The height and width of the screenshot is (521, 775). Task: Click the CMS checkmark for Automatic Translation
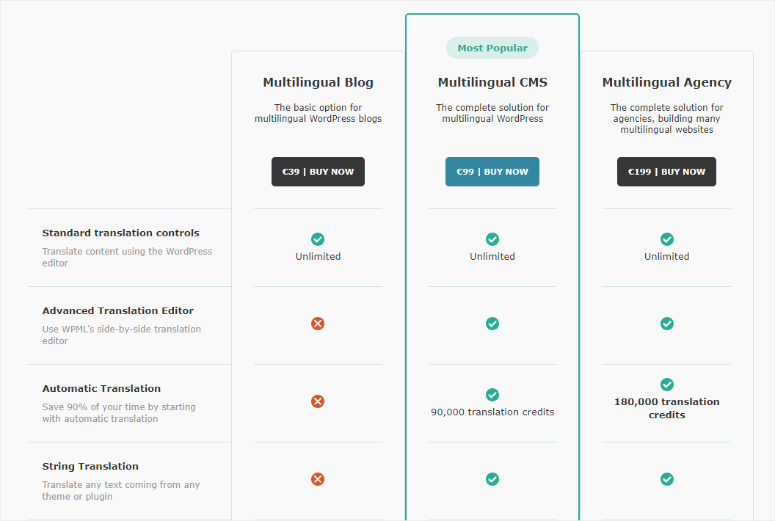click(492, 394)
